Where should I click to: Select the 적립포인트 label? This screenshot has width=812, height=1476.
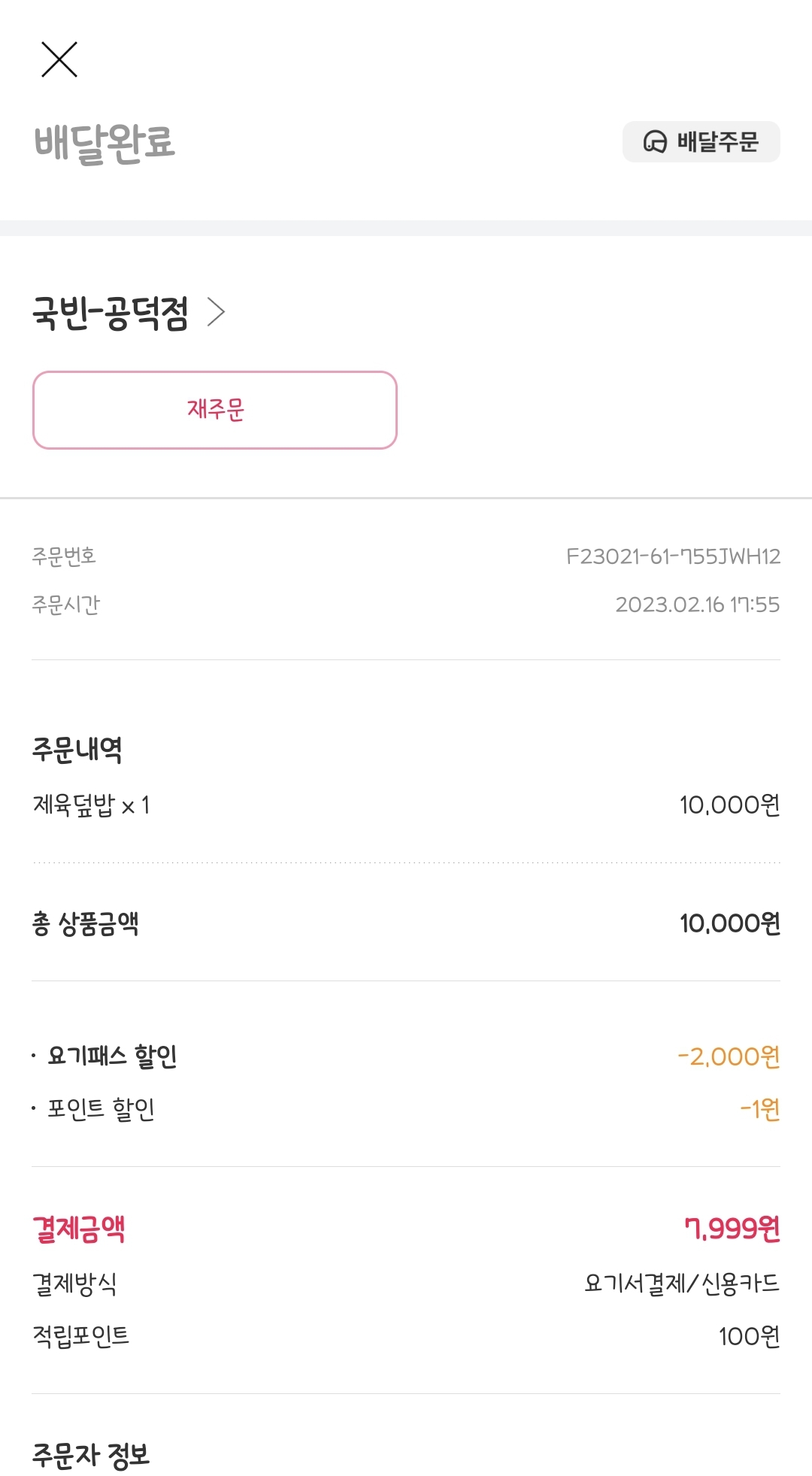pos(81,1336)
